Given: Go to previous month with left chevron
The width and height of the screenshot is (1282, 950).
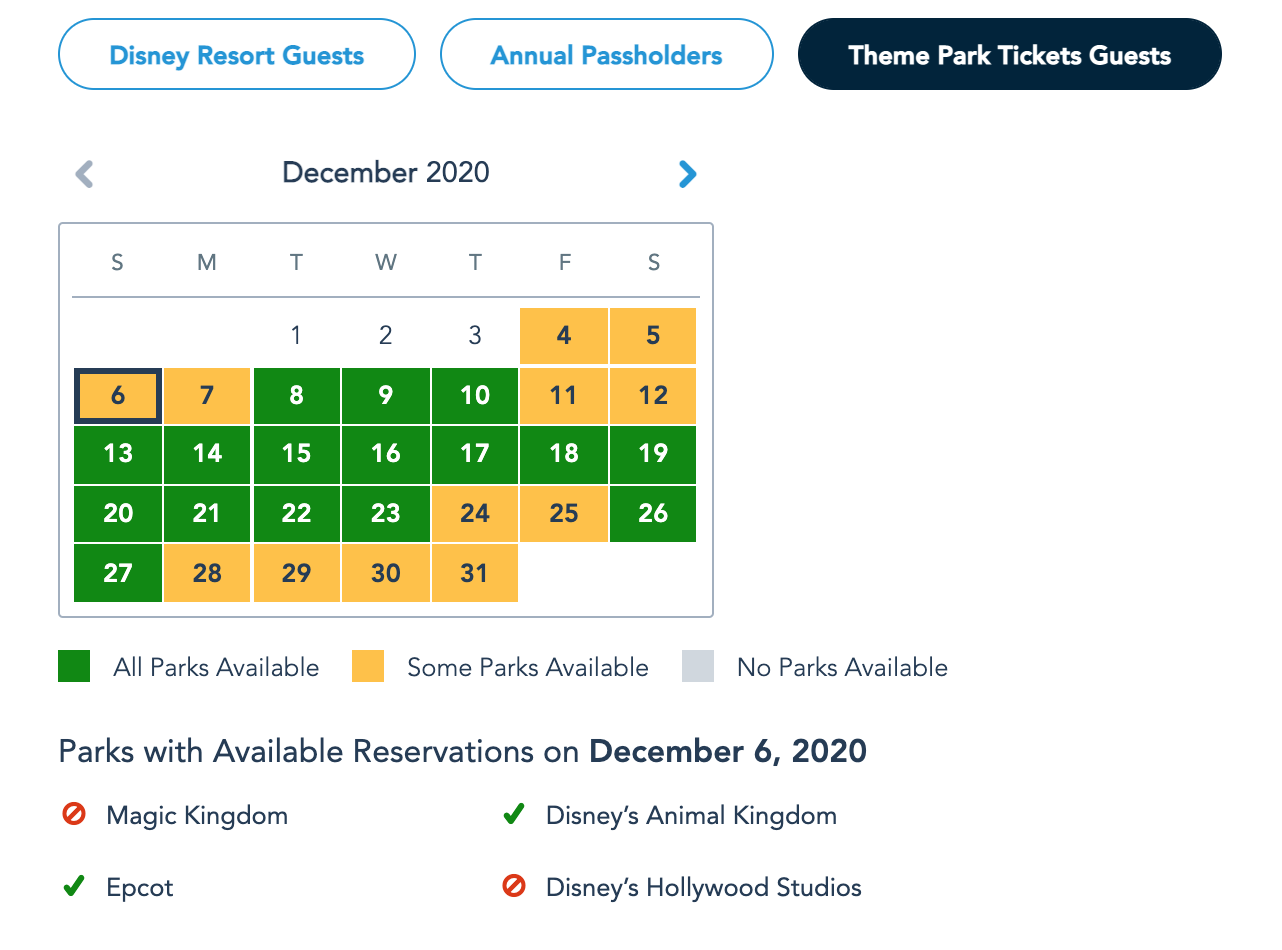Looking at the screenshot, I should coord(85,174).
